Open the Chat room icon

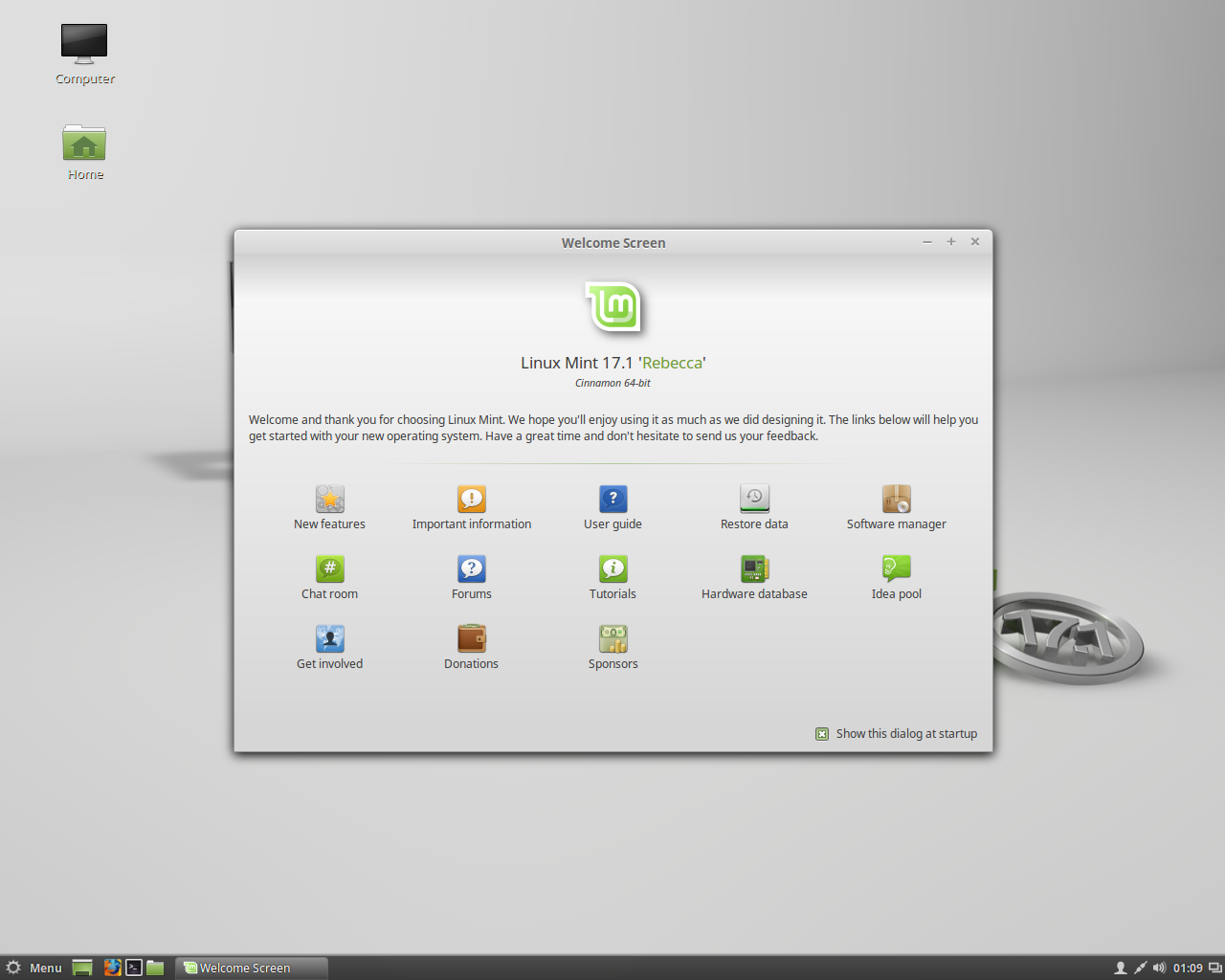(x=330, y=568)
